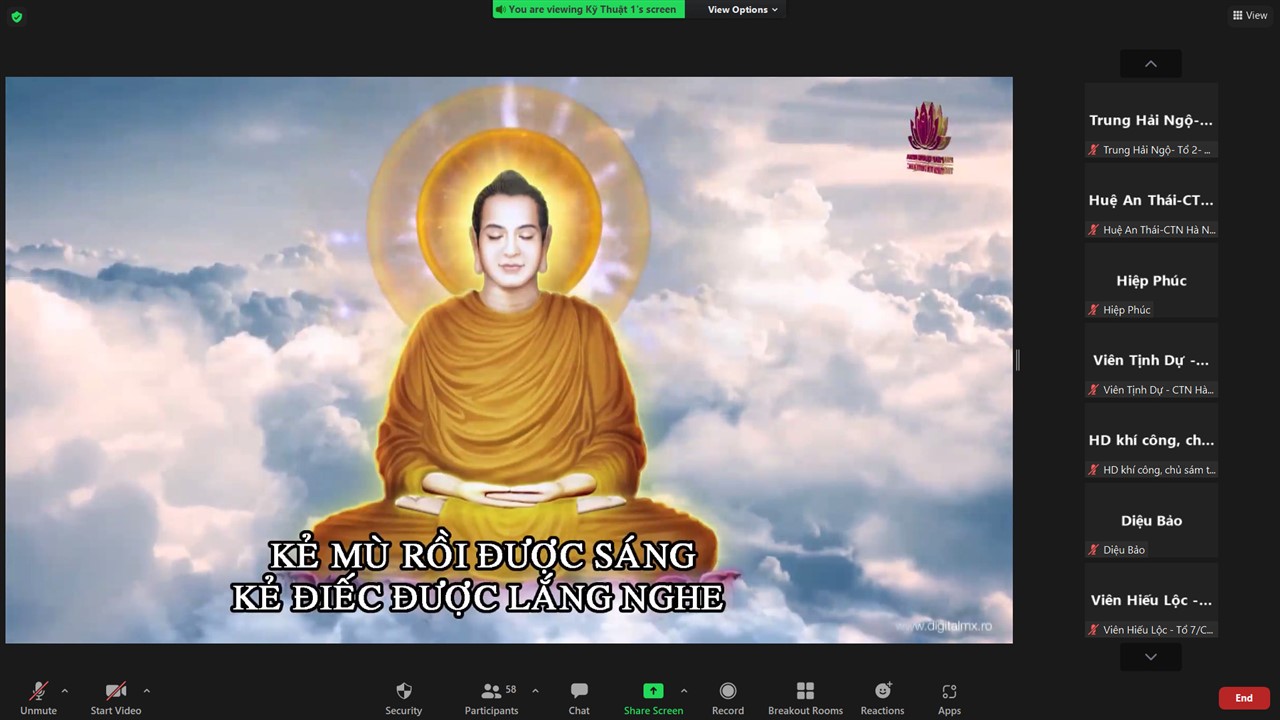Select Huệ An Thái participant tile

tap(1151, 201)
